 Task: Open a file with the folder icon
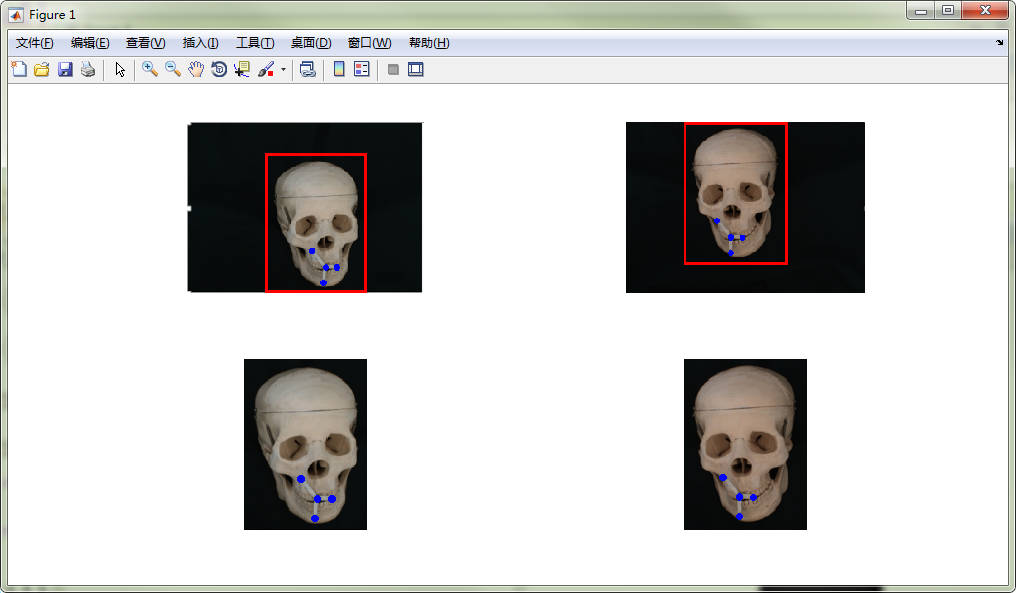pos(41,69)
